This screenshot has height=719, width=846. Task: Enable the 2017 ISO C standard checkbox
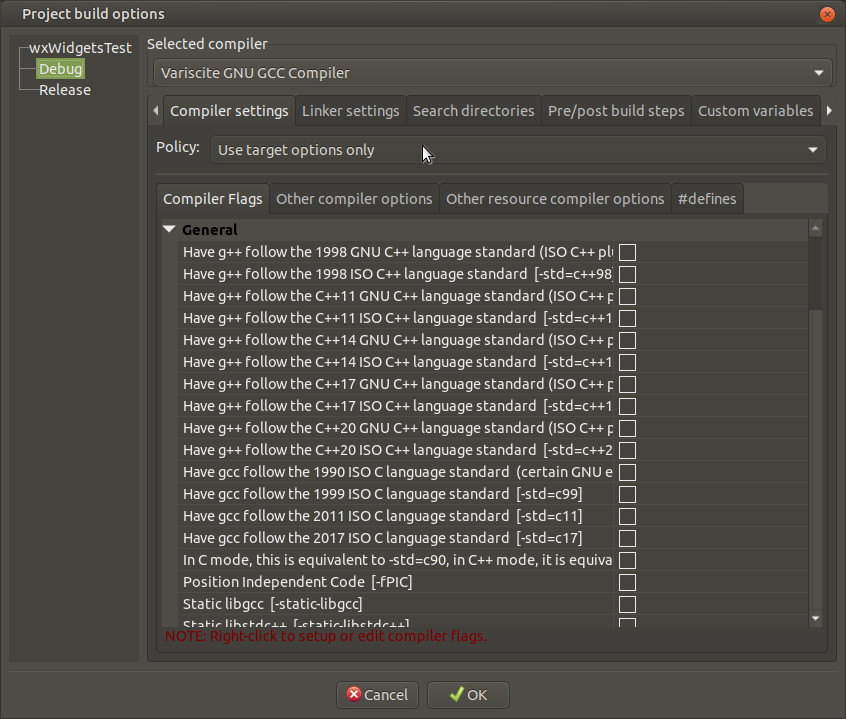coord(627,538)
